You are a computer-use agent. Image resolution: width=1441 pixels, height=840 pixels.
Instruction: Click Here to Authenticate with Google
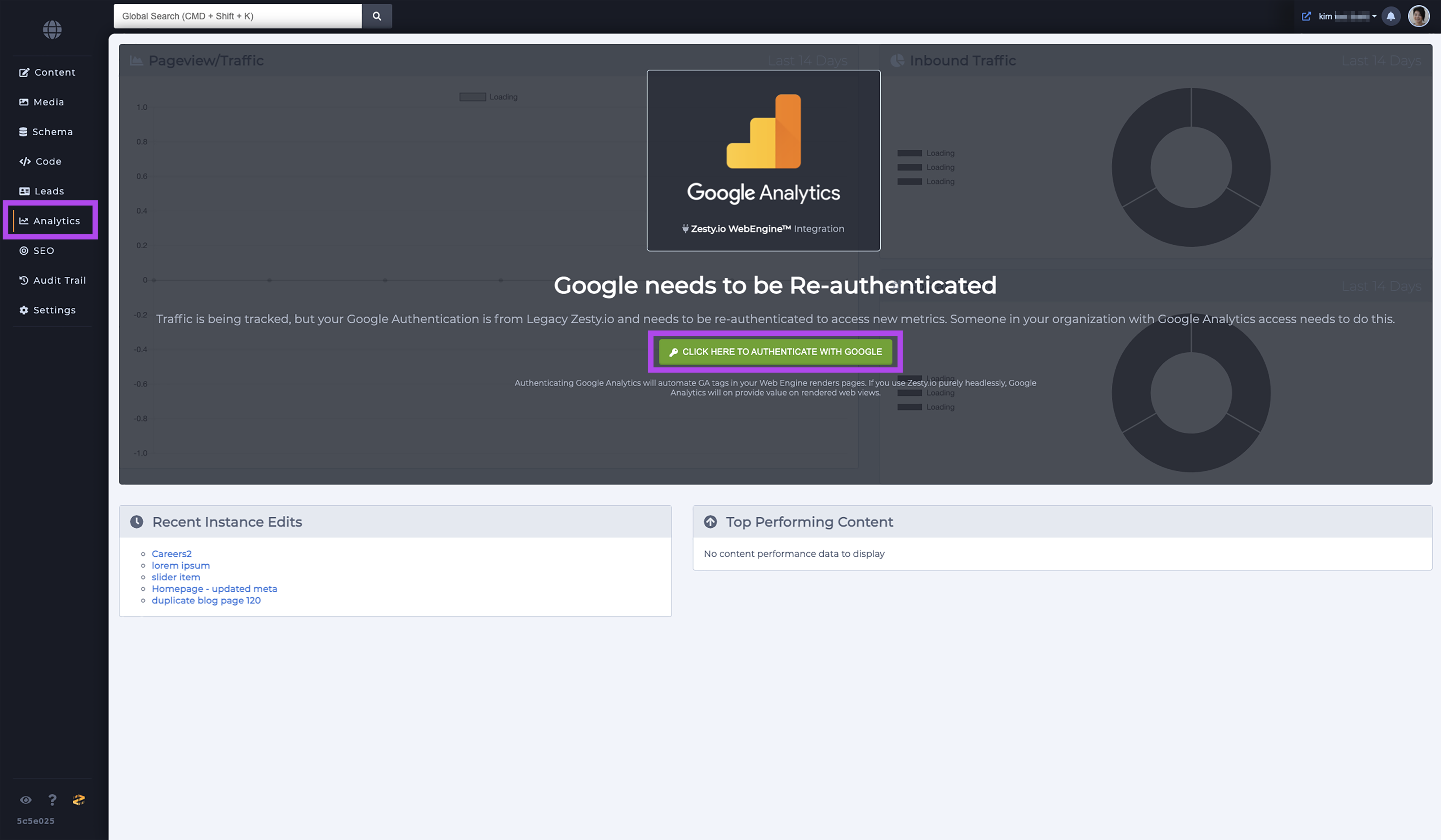(x=776, y=352)
